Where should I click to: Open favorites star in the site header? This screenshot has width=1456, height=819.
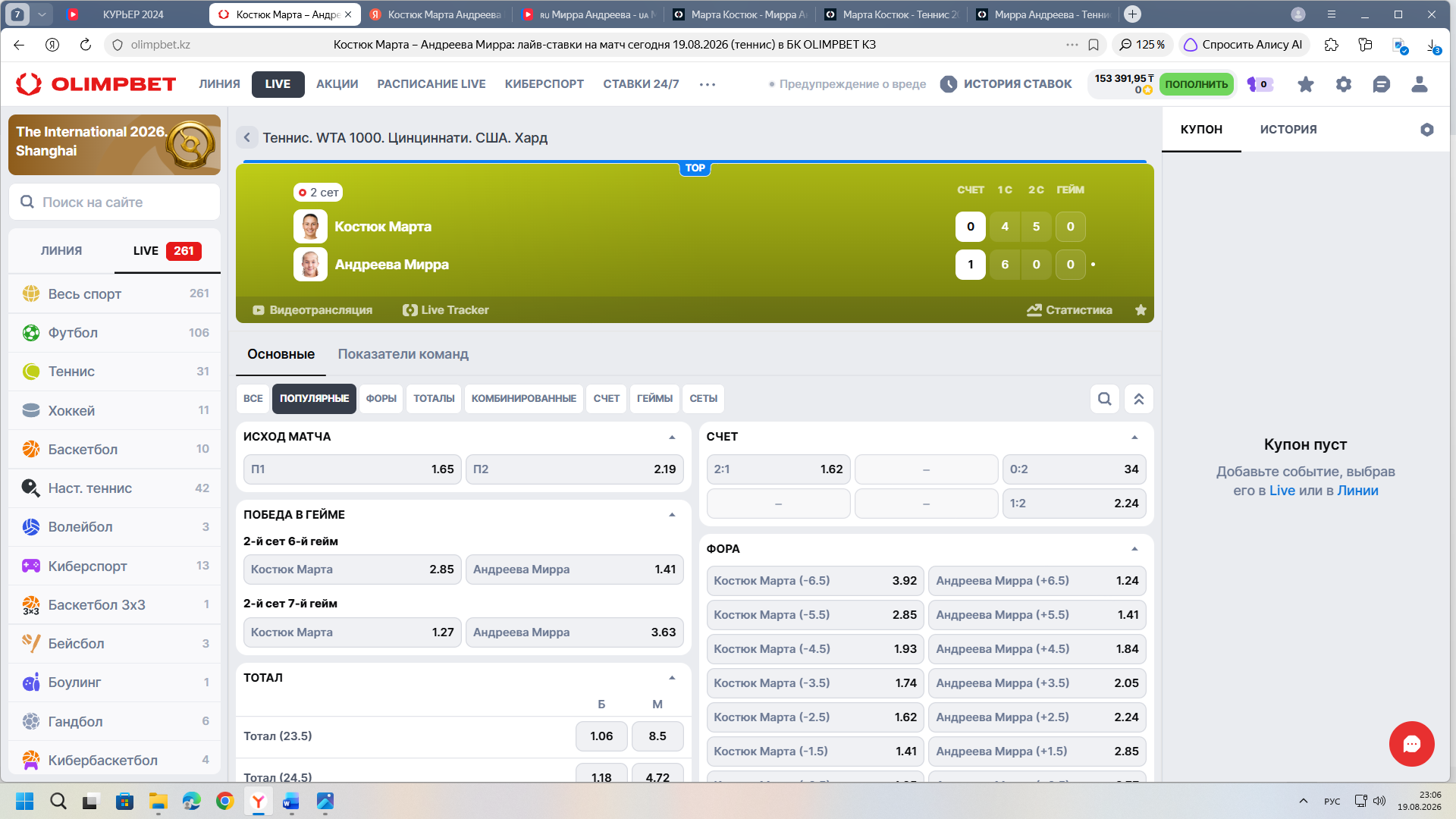coord(1306,84)
